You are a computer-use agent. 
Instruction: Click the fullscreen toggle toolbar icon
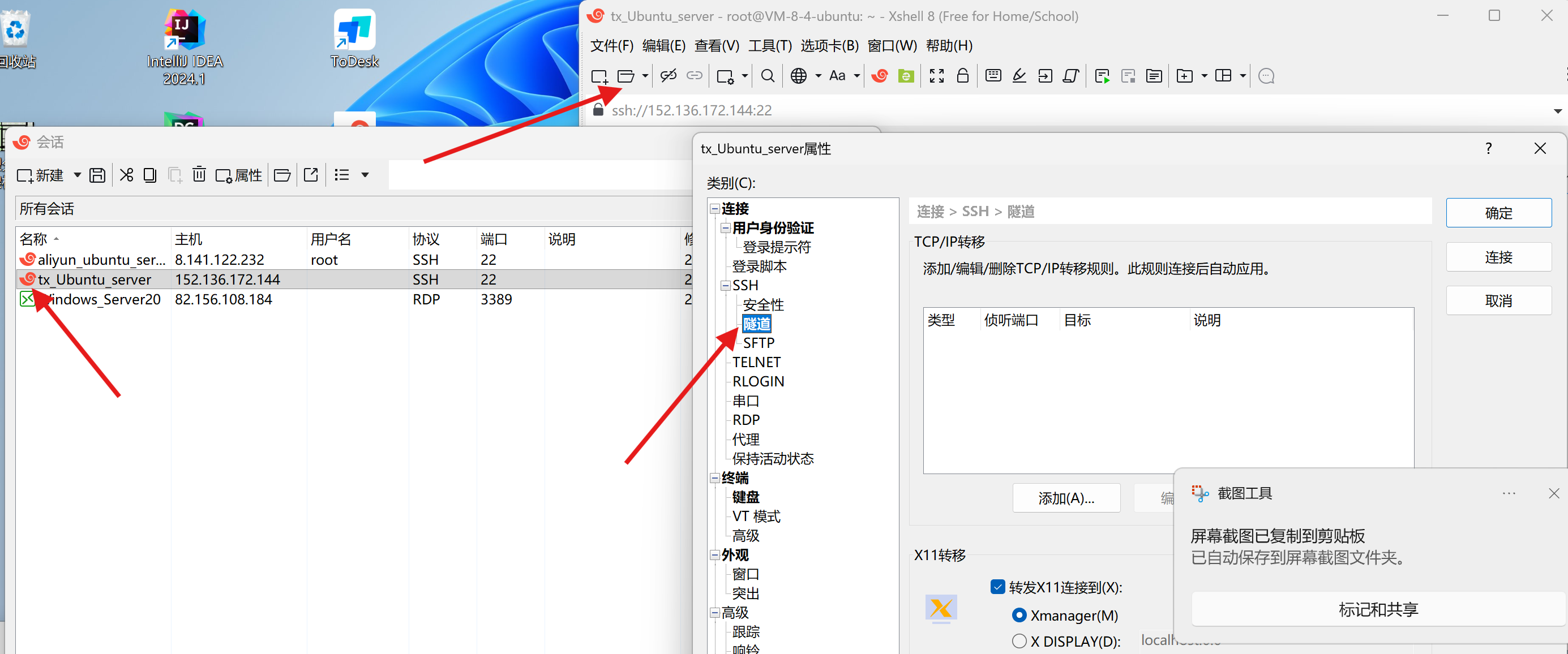936,76
